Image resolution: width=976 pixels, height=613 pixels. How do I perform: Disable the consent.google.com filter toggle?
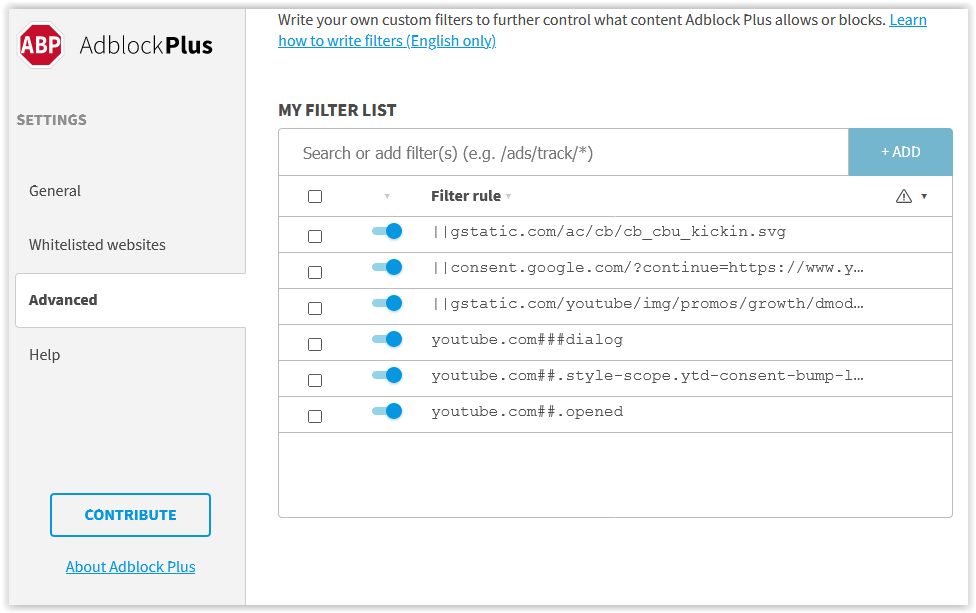point(387,268)
